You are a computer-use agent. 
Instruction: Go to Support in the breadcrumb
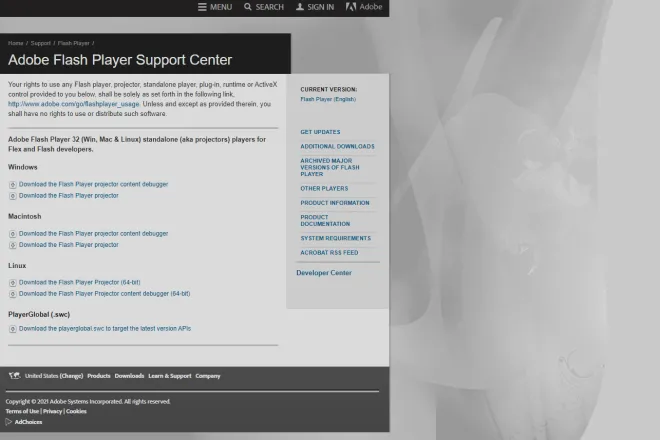point(40,43)
